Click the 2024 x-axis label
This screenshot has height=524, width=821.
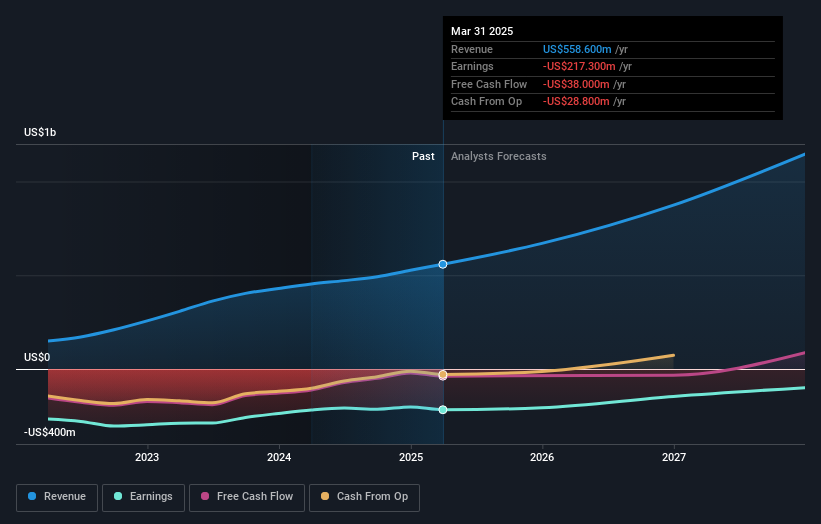pos(279,457)
